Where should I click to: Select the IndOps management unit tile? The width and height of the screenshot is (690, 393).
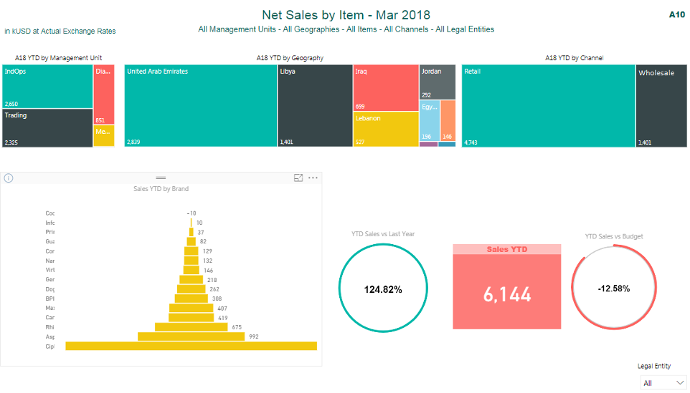tap(48, 86)
